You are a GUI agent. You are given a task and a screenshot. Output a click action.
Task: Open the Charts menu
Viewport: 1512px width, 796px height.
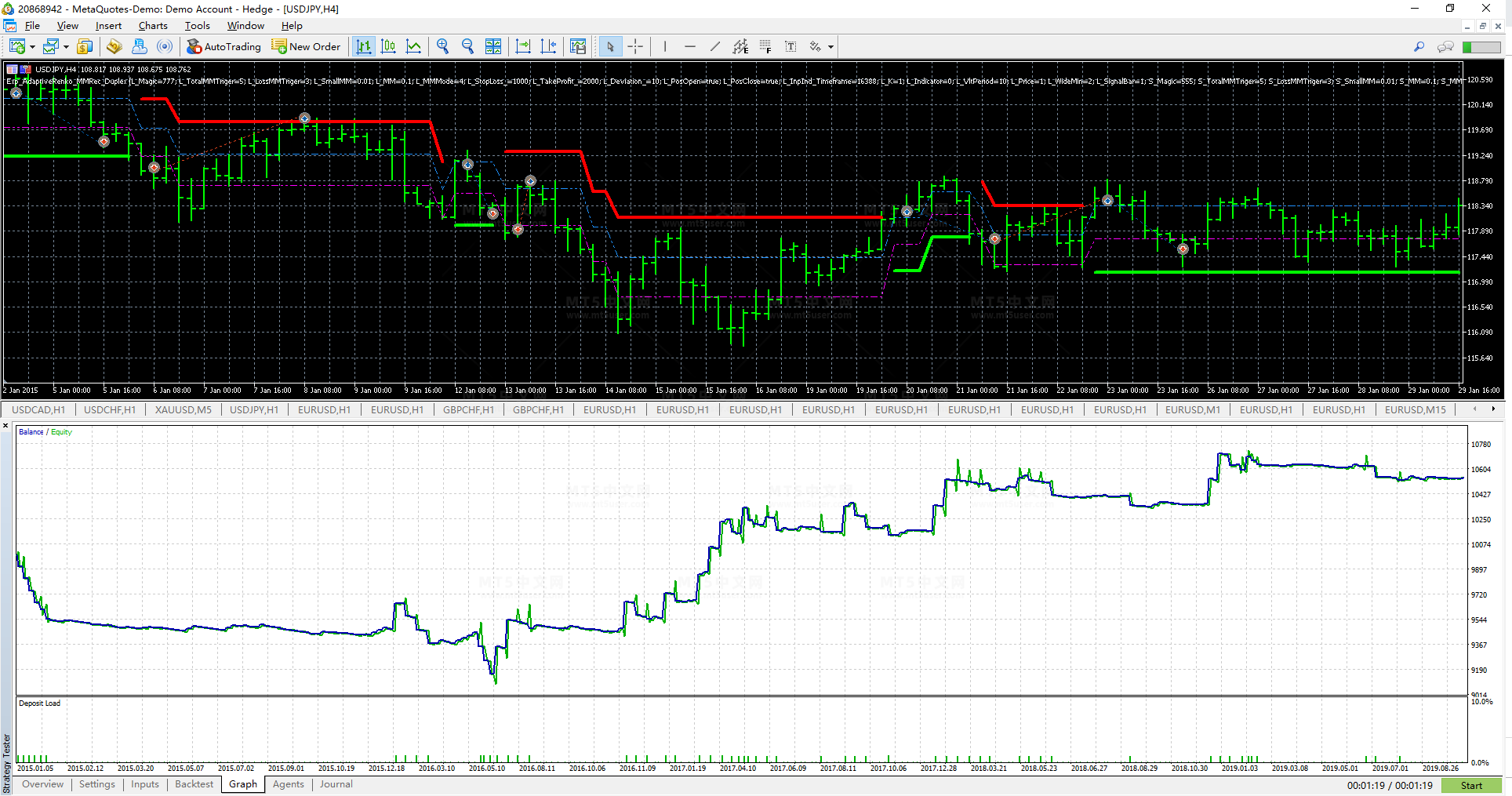pyautogui.click(x=153, y=26)
